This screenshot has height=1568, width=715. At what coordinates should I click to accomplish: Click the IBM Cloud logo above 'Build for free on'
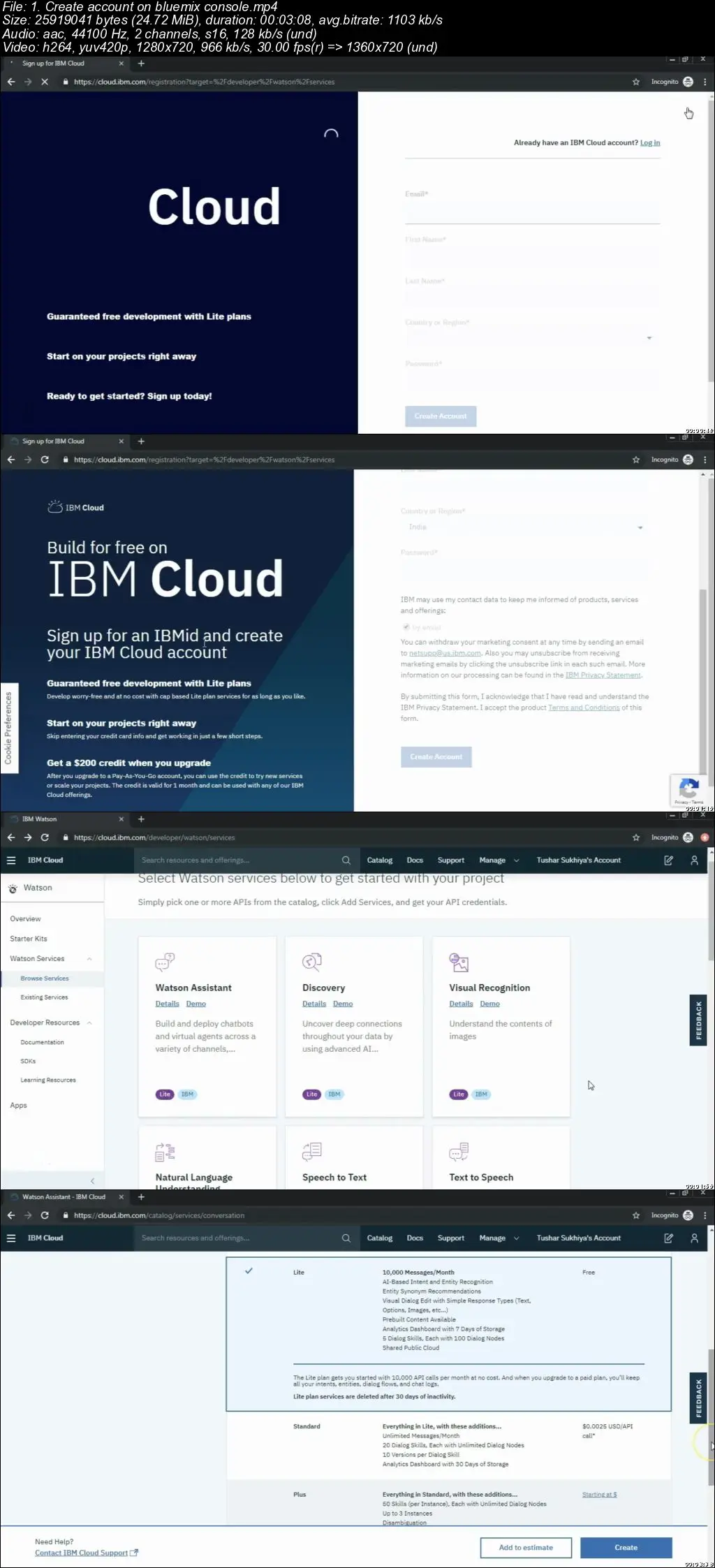(x=75, y=507)
